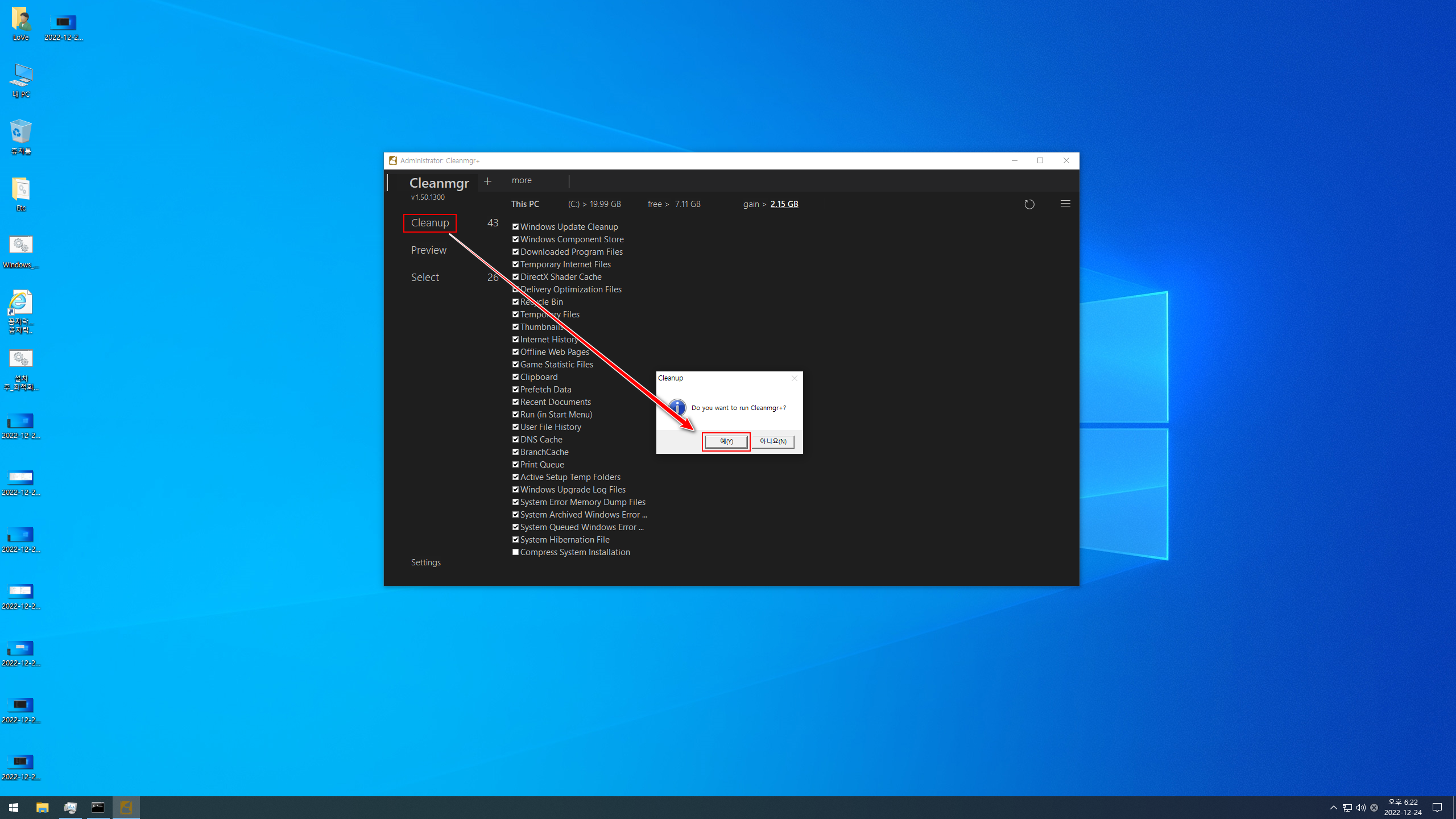Click the volume icon in system tray
1456x819 pixels.
click(x=1360, y=808)
